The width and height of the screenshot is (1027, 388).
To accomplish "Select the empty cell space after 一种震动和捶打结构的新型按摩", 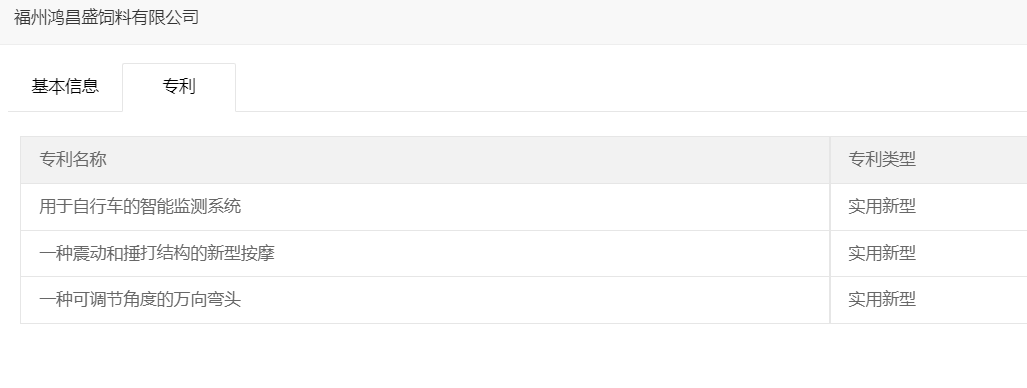I will click(550, 253).
